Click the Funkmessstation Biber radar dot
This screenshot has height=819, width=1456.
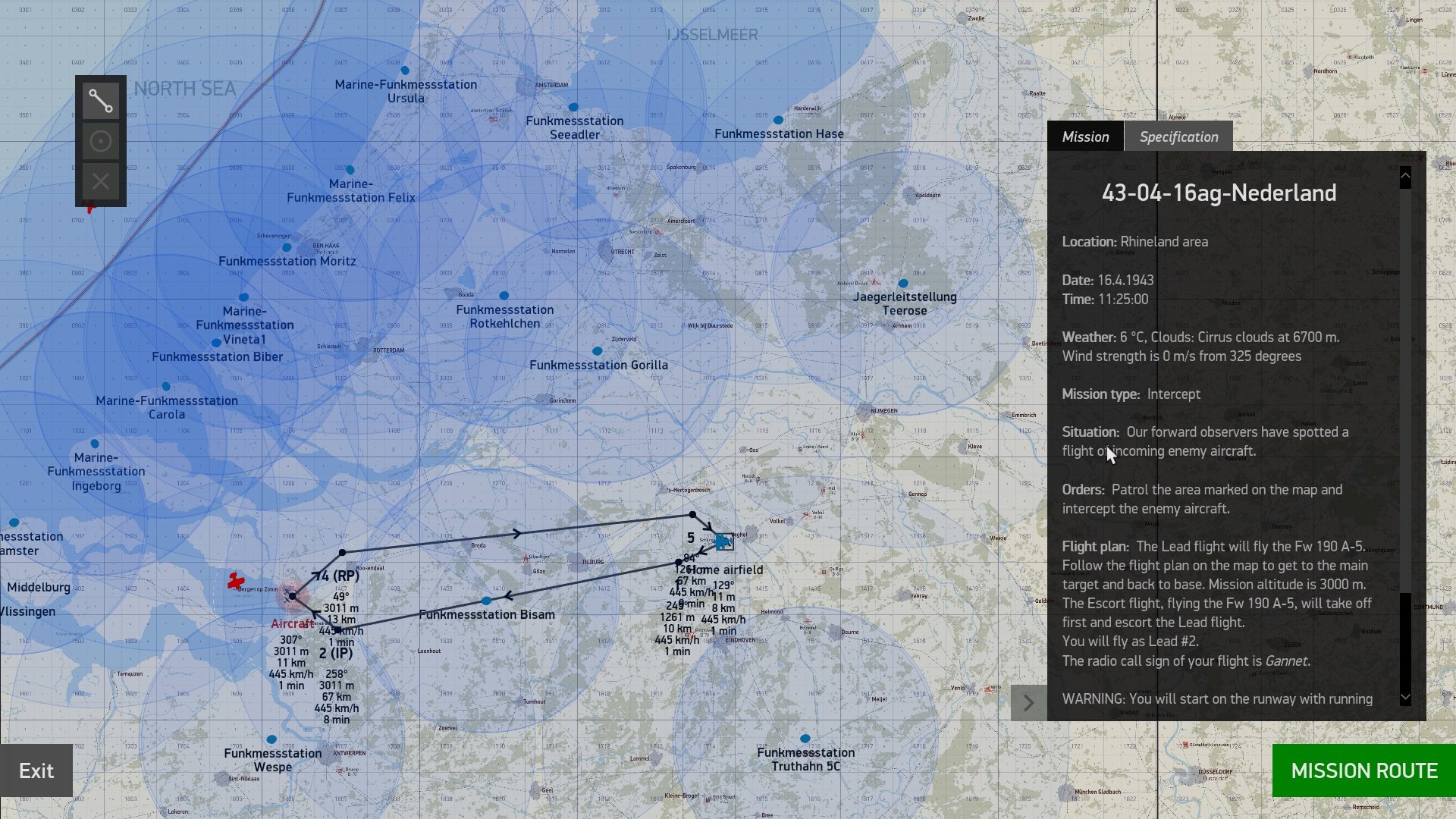coord(216,343)
